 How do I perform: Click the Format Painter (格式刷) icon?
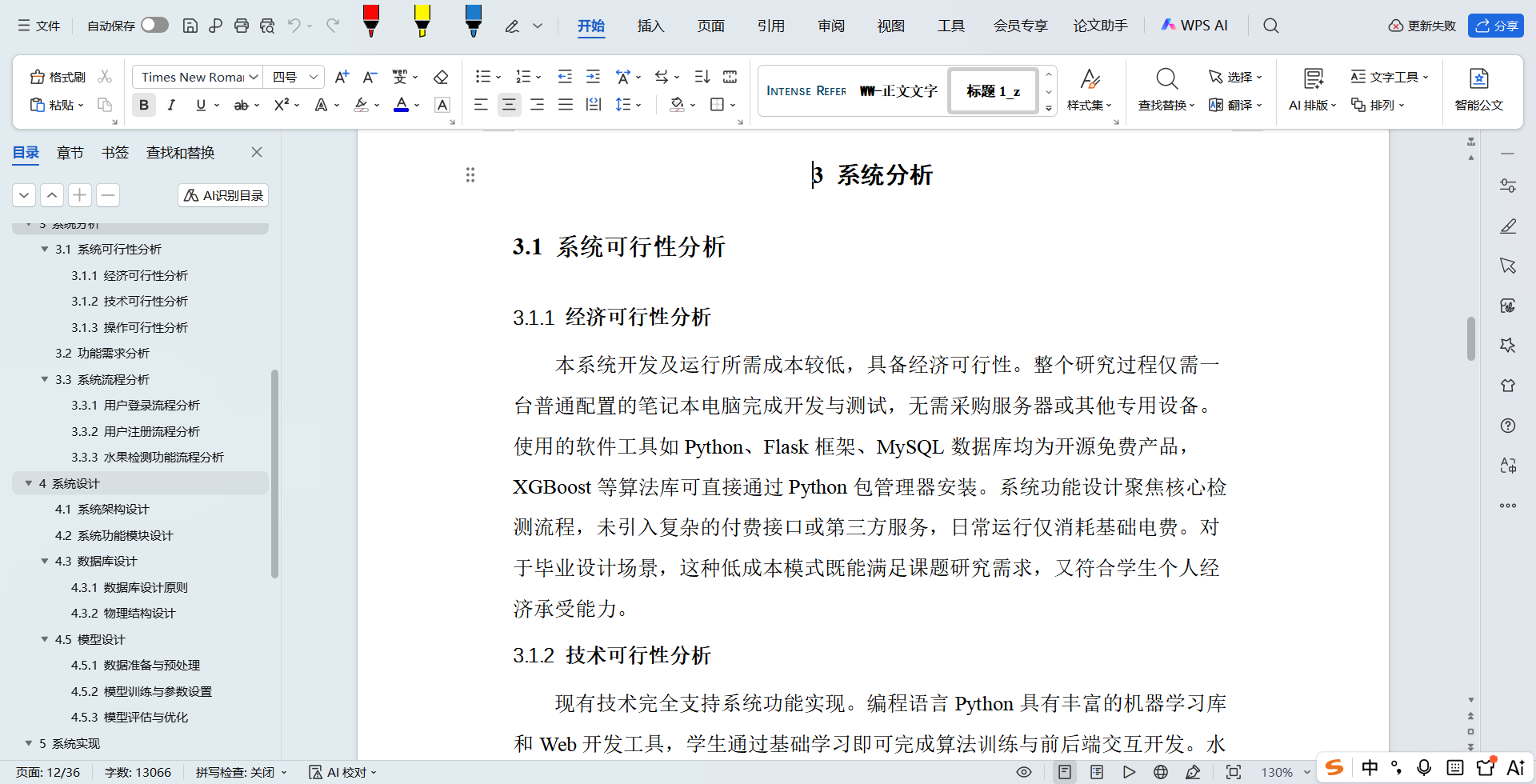pyautogui.click(x=58, y=77)
